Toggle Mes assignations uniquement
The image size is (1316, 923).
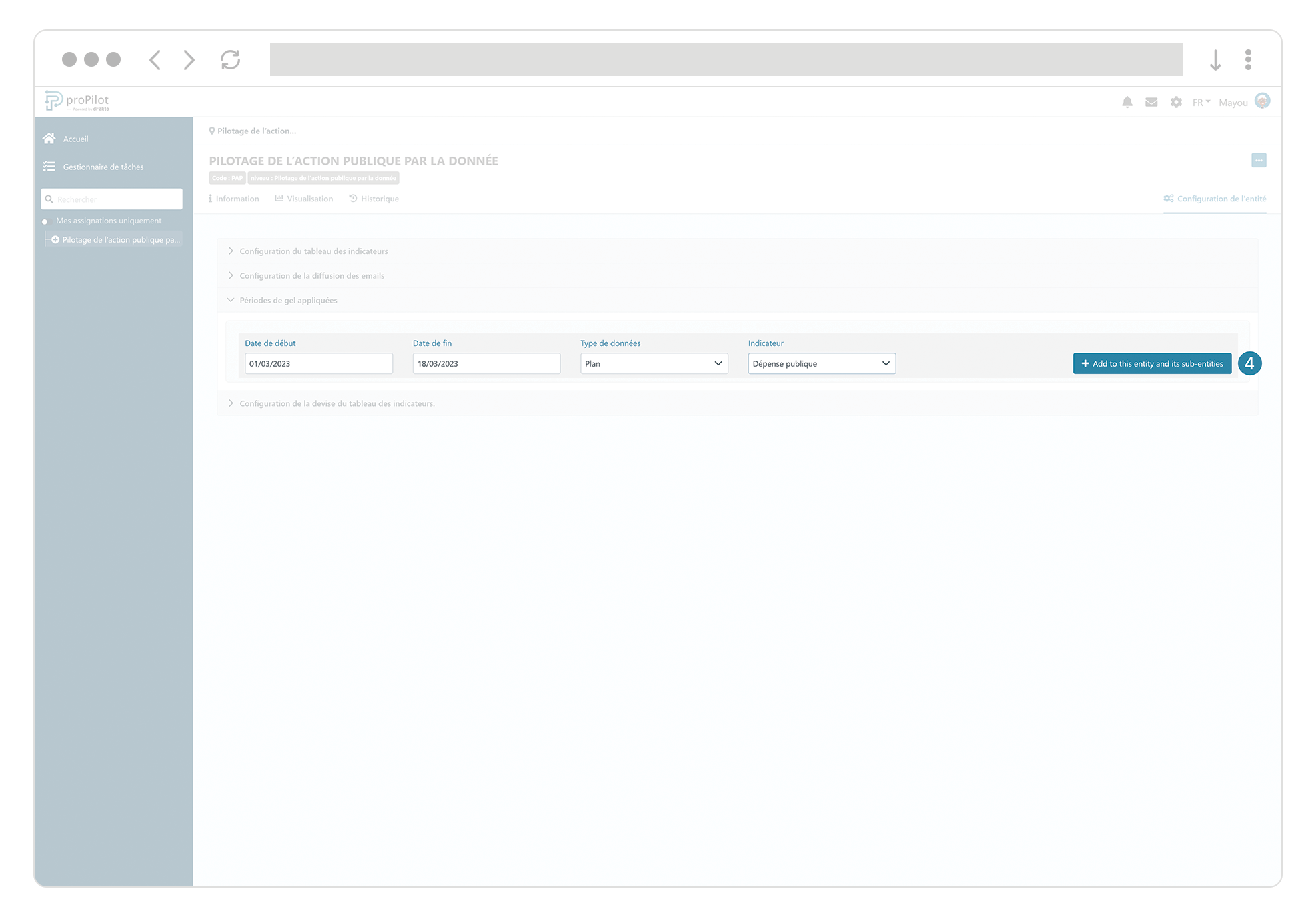(x=45, y=221)
